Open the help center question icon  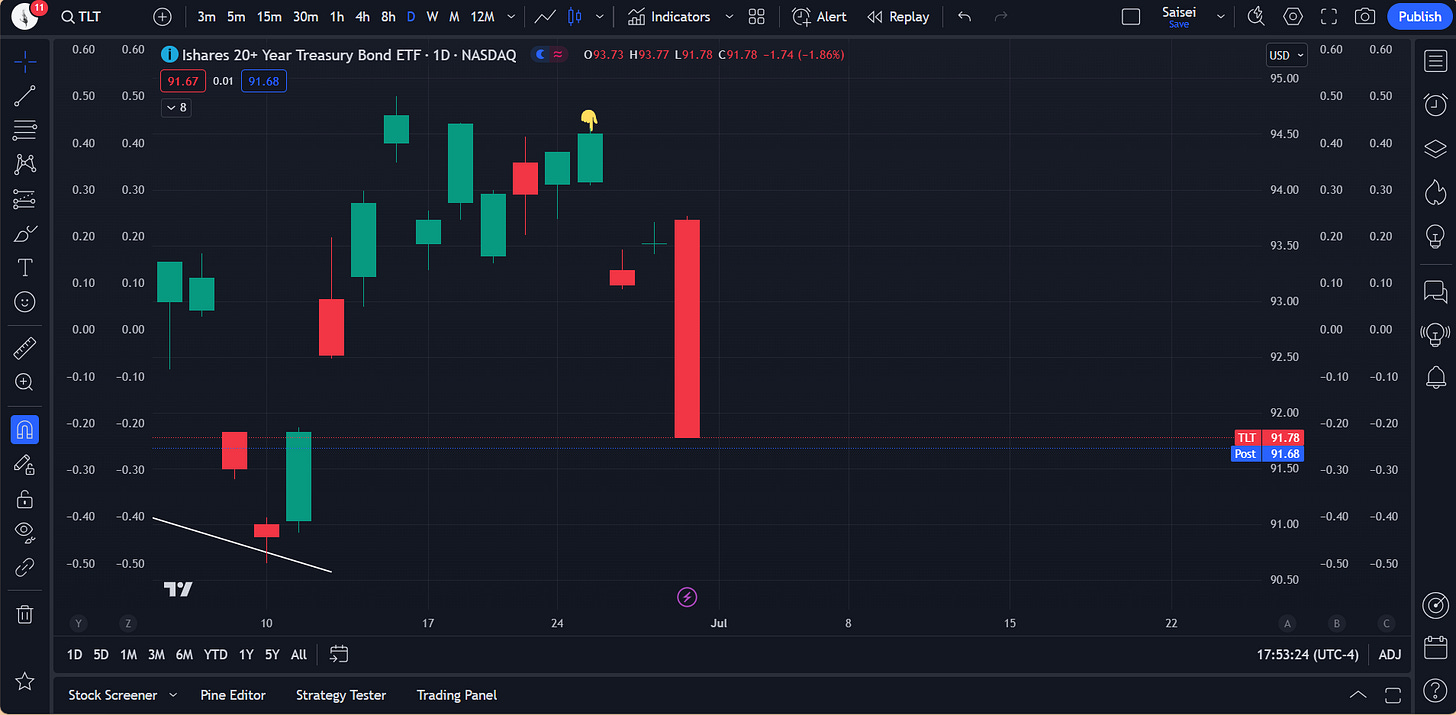click(x=1435, y=689)
